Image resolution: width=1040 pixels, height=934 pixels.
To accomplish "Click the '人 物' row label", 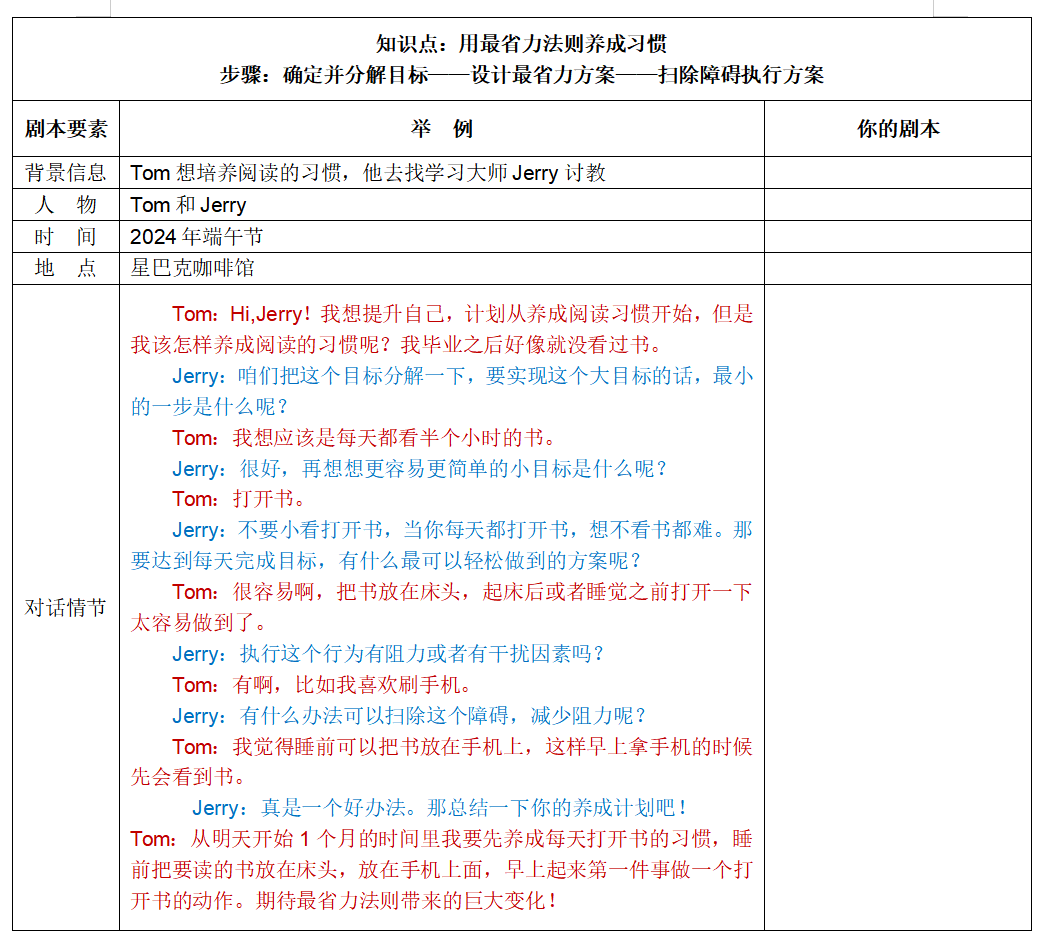I will point(66,204).
